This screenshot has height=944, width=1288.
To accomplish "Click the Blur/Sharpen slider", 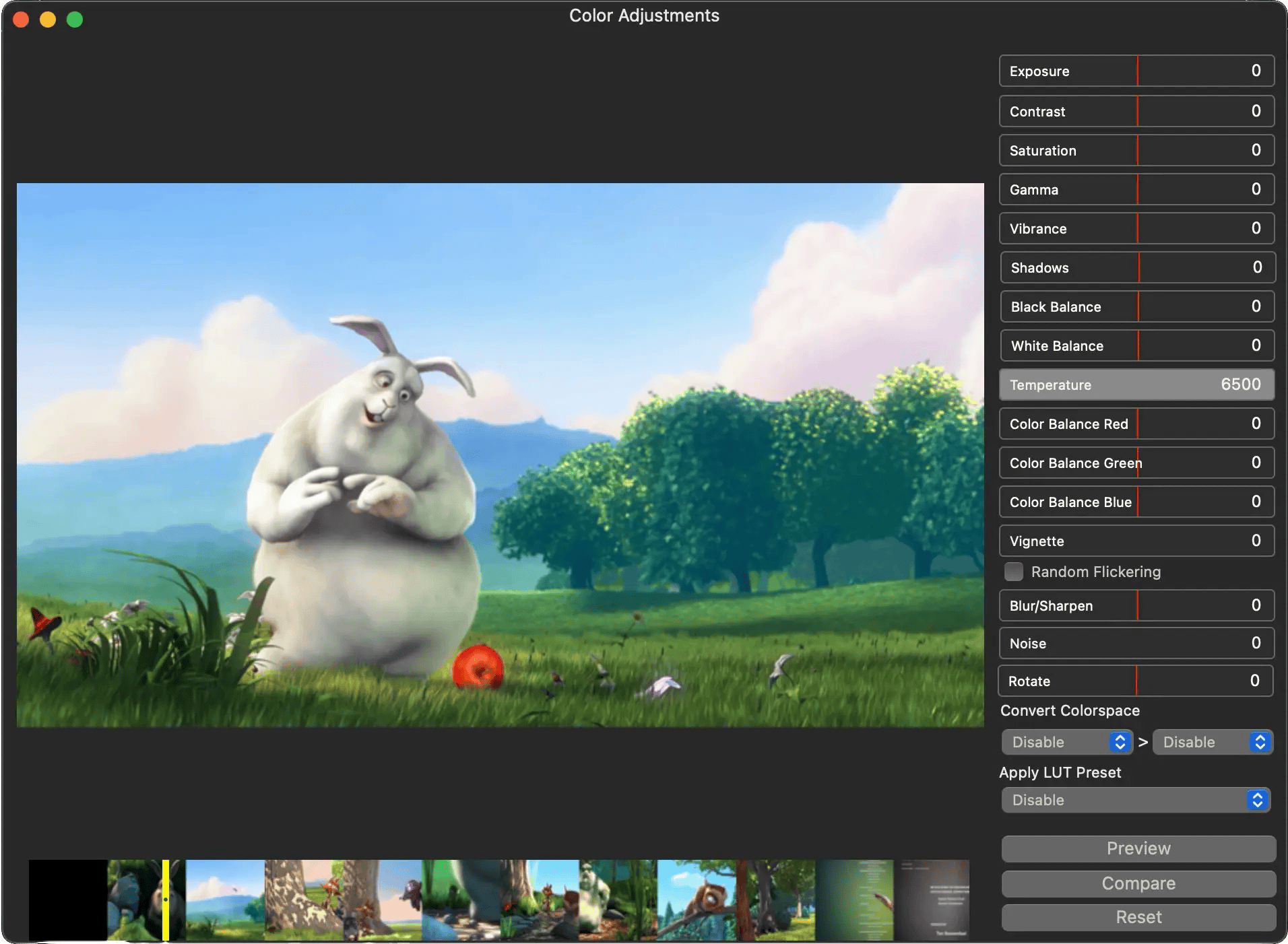I will click(x=1136, y=605).
